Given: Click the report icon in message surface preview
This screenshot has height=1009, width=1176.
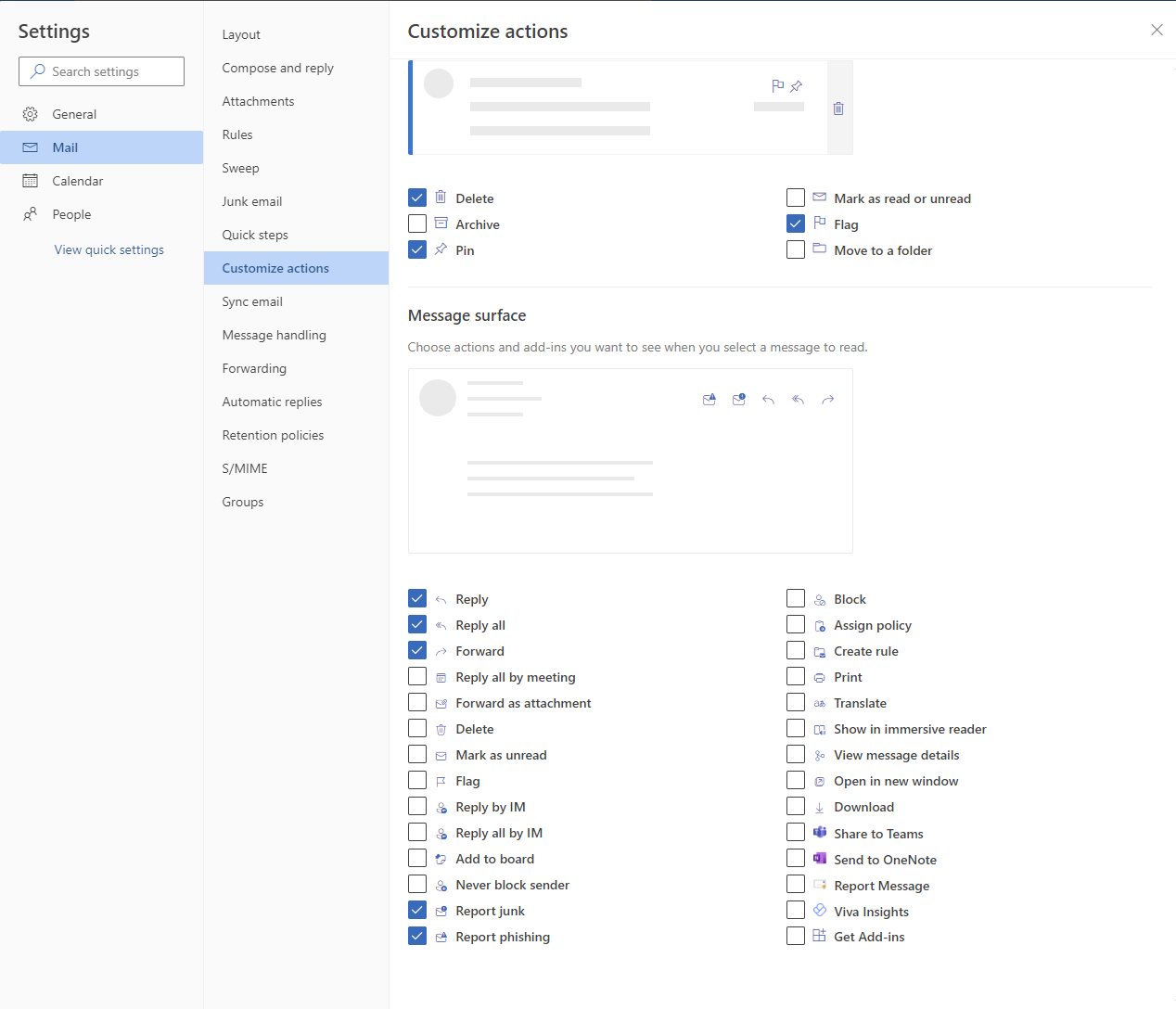Looking at the screenshot, I should (x=709, y=399).
